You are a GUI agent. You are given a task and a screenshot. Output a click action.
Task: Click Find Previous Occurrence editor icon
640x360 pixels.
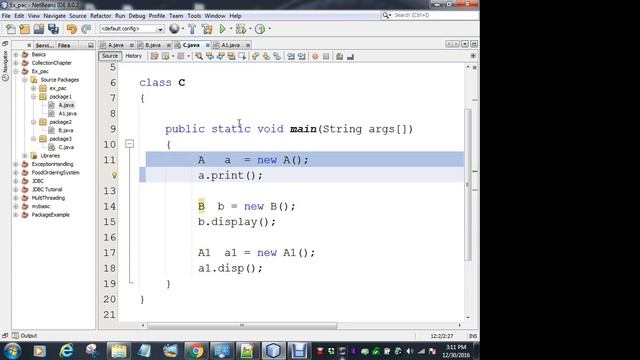tap(210, 56)
